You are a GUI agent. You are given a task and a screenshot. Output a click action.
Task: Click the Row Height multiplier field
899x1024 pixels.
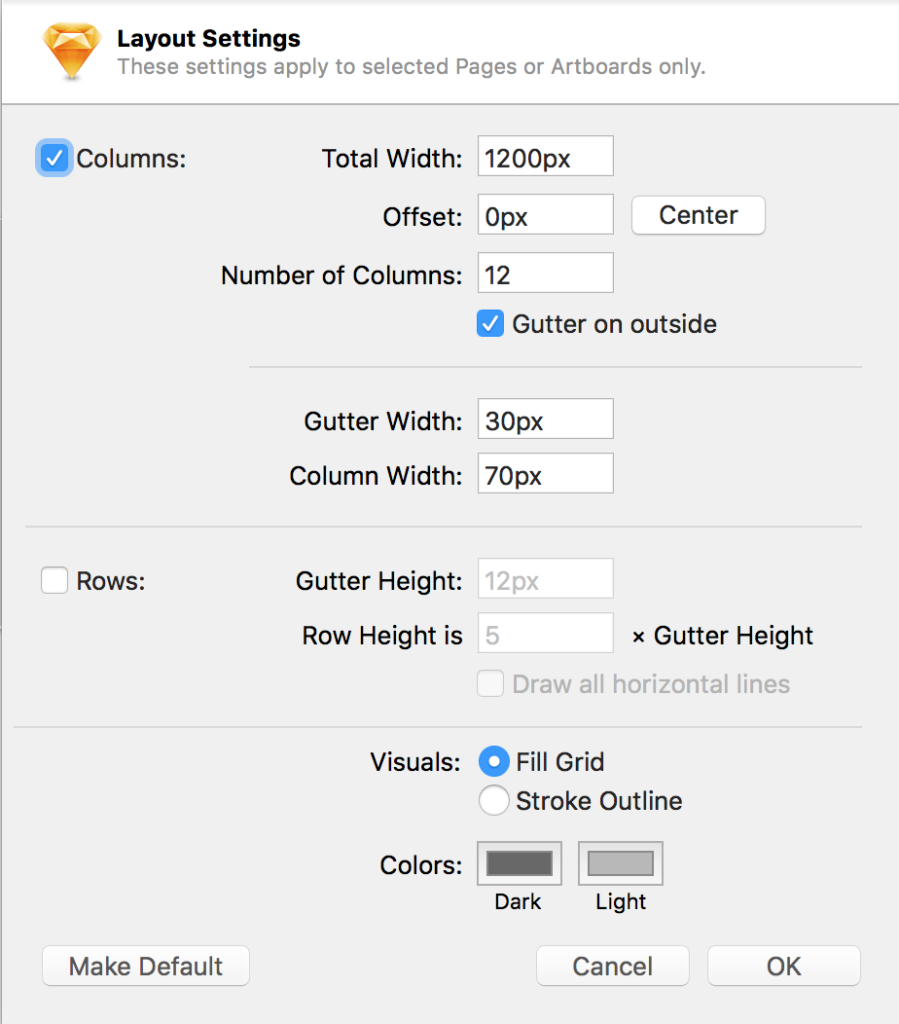point(545,633)
